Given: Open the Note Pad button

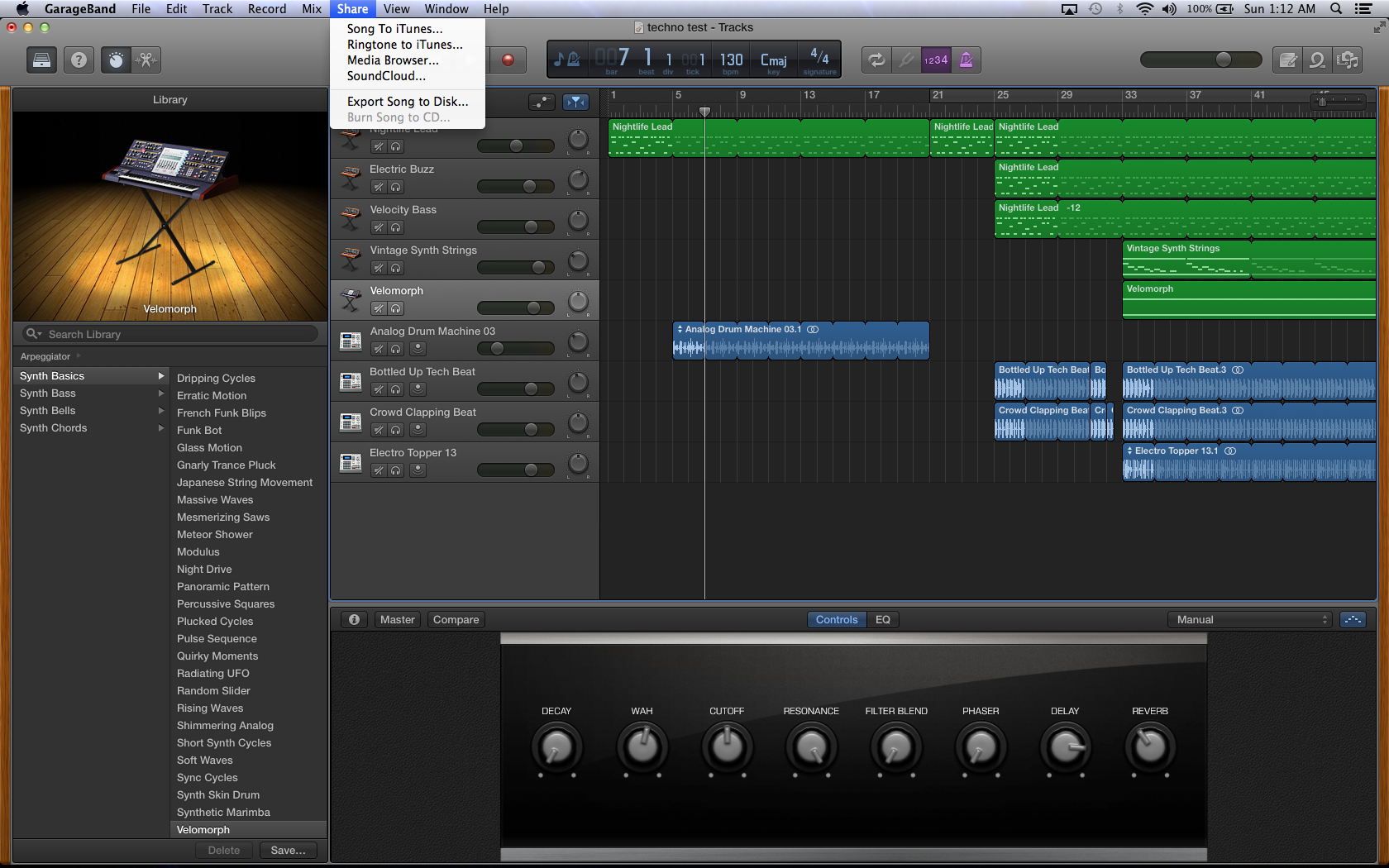Looking at the screenshot, I should coord(1287,60).
